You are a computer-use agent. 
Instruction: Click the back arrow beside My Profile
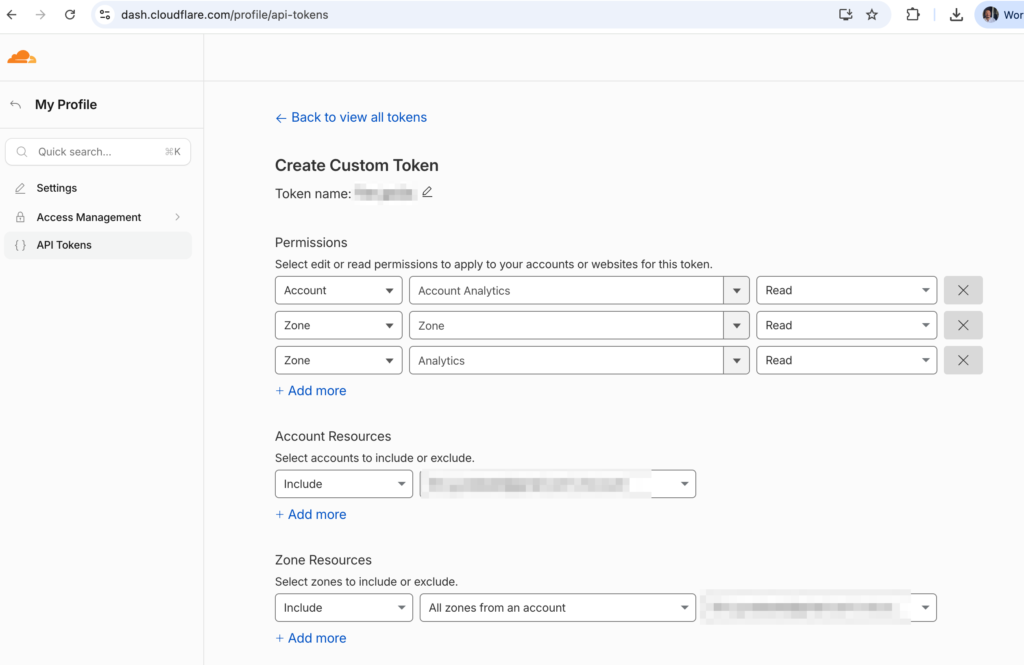pos(16,105)
